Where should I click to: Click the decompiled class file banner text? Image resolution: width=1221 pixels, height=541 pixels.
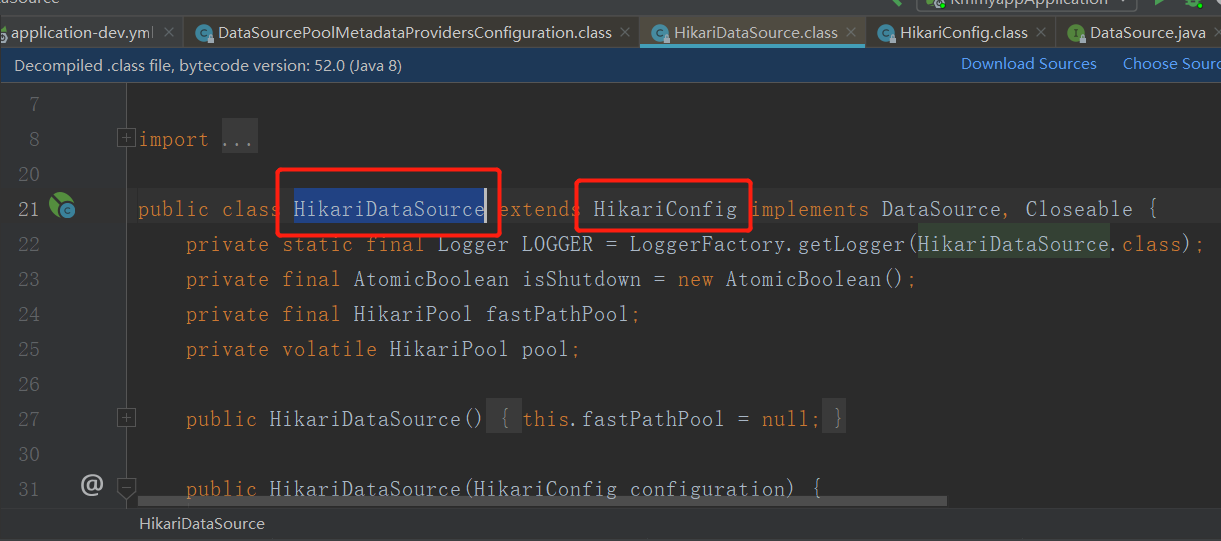point(208,65)
